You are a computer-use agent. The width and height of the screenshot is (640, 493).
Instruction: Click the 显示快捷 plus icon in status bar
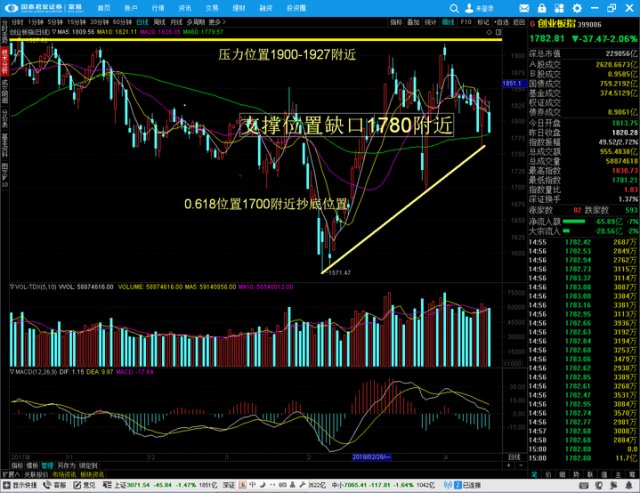coord(7,485)
